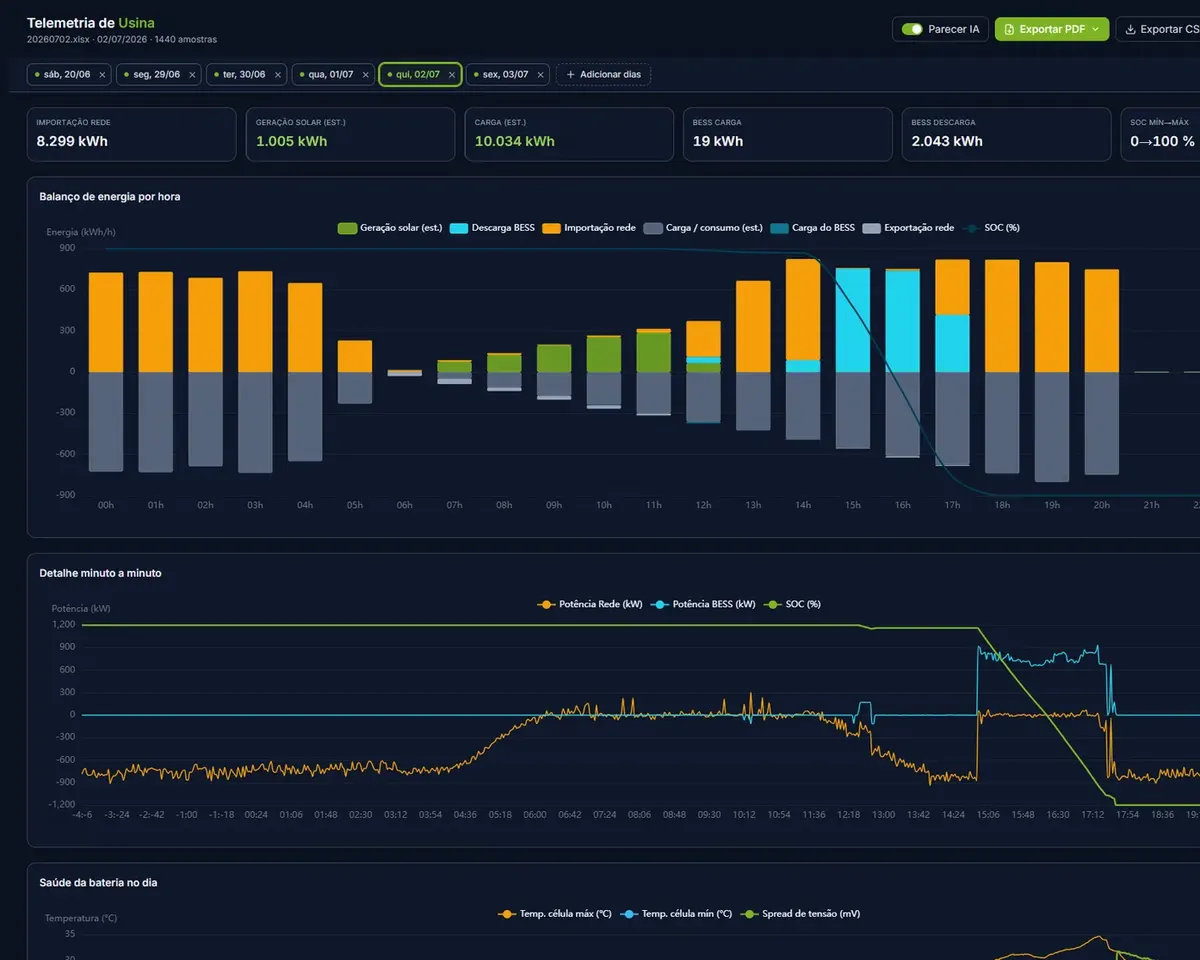Image resolution: width=1200 pixels, height=960 pixels.
Task: Remove the qui, 02/07 day chip
Action: click(x=452, y=75)
